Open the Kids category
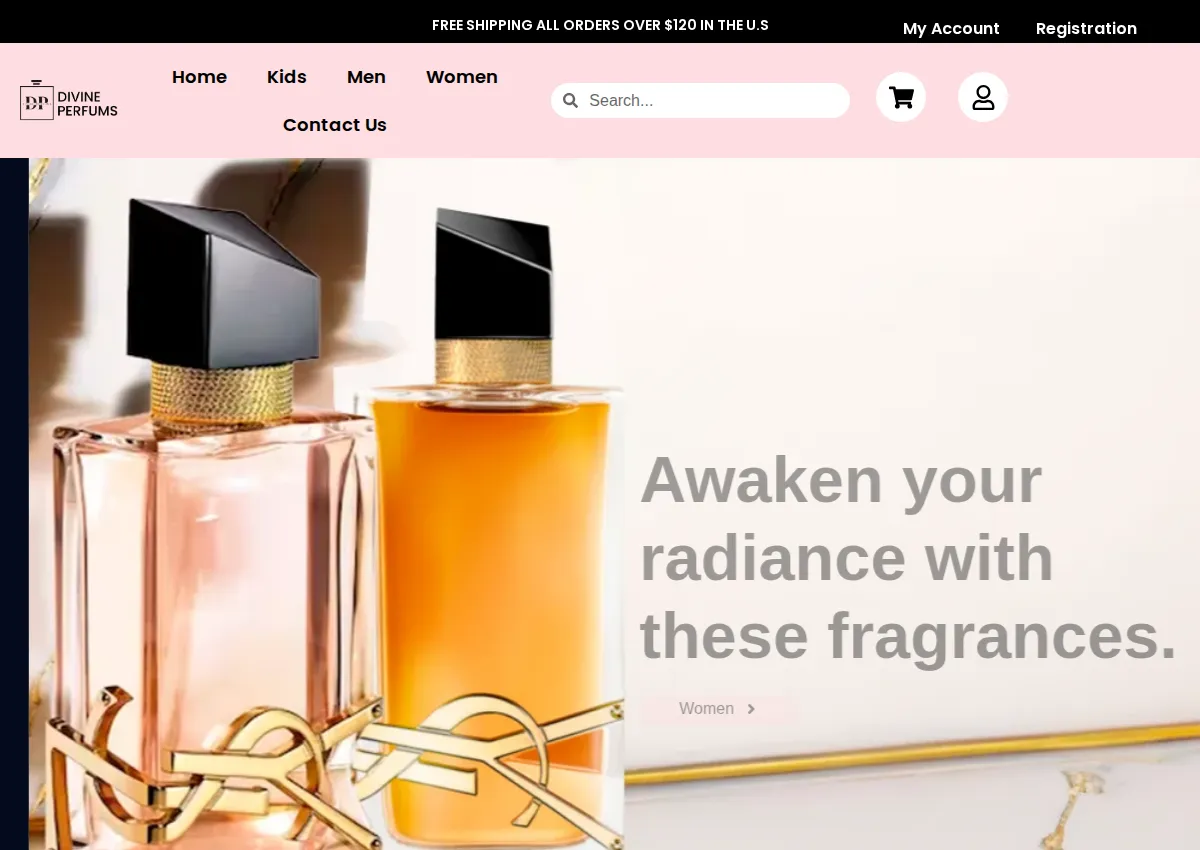This screenshot has height=850, width=1200. (x=287, y=77)
